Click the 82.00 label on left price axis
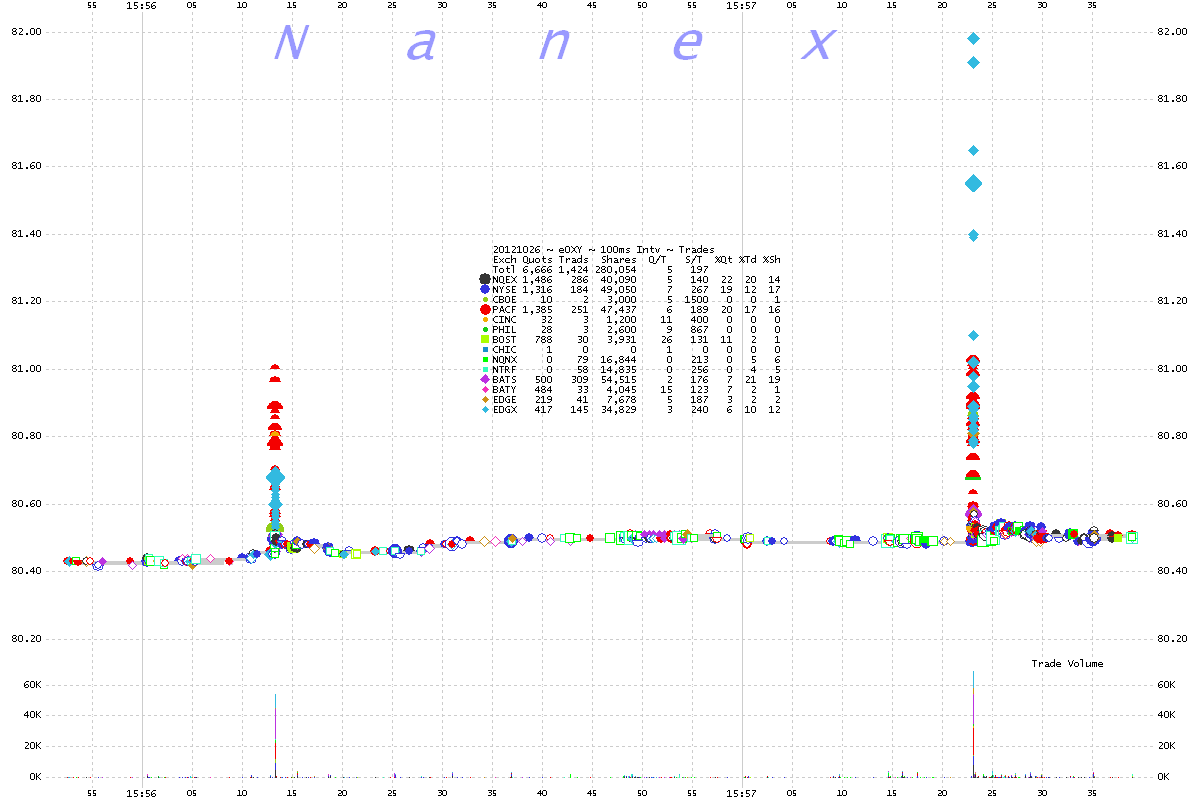The image size is (1200, 800). point(26,32)
